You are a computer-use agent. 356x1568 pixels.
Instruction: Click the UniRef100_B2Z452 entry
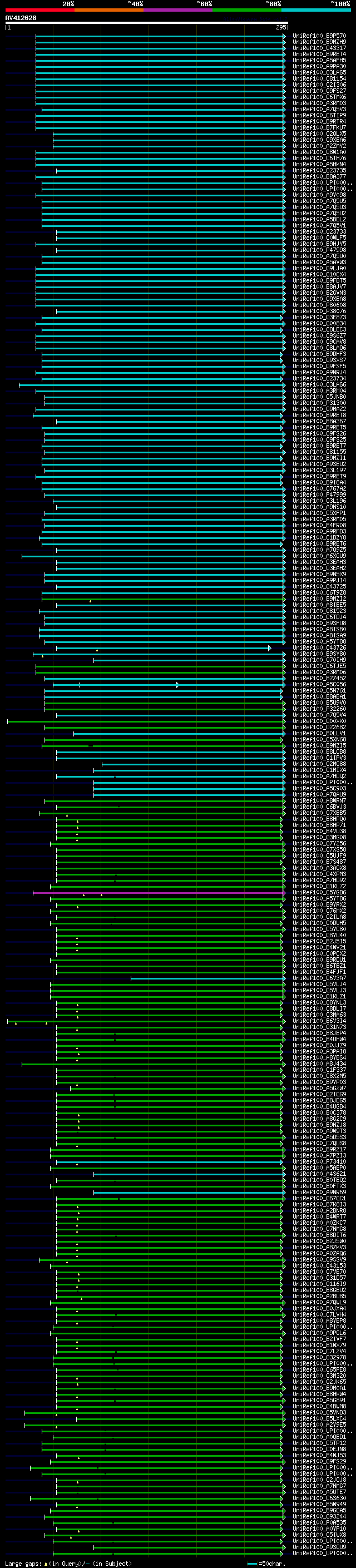(319, 679)
